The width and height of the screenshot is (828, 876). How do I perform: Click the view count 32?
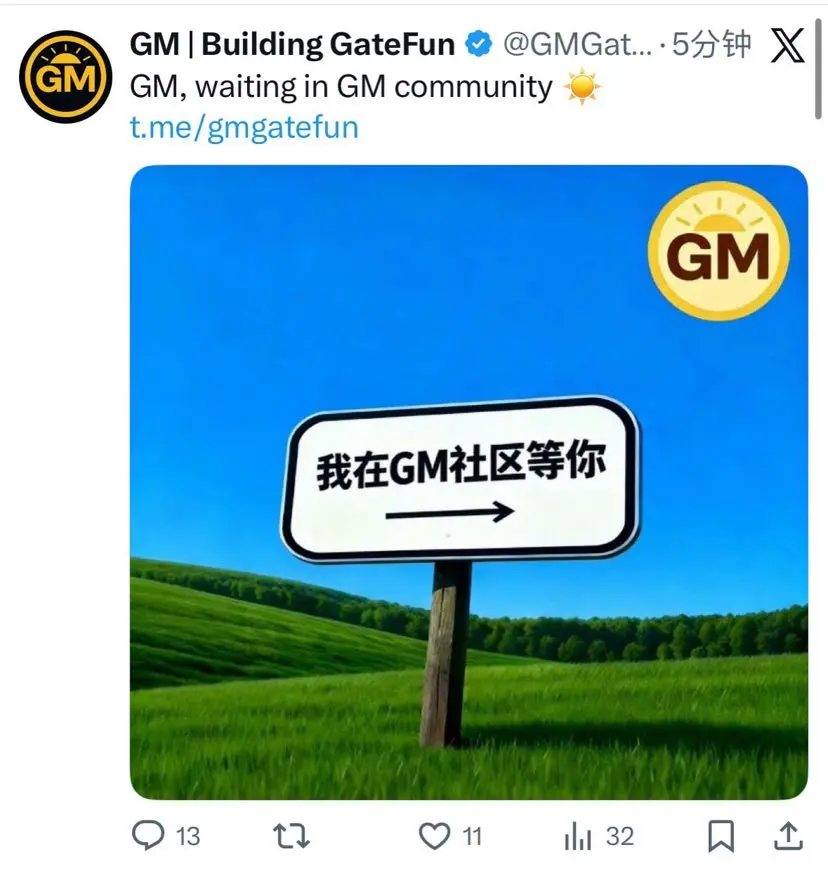coord(620,837)
